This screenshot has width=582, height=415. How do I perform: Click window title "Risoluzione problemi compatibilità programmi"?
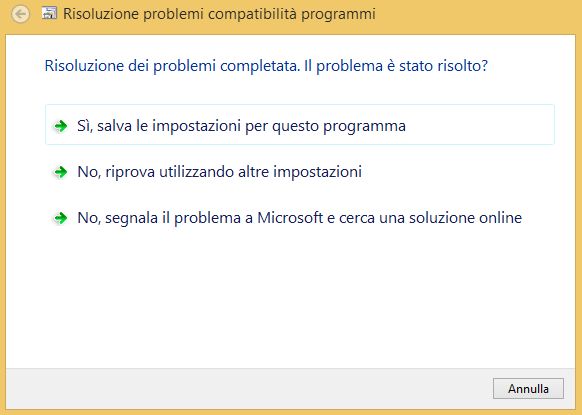[219, 14]
